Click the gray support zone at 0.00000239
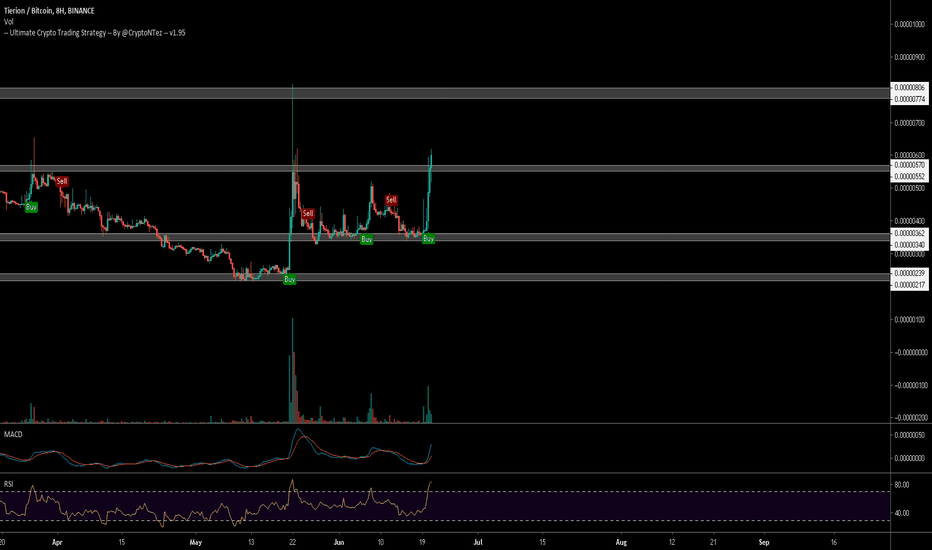The width and height of the screenshot is (932, 550). 445,277
